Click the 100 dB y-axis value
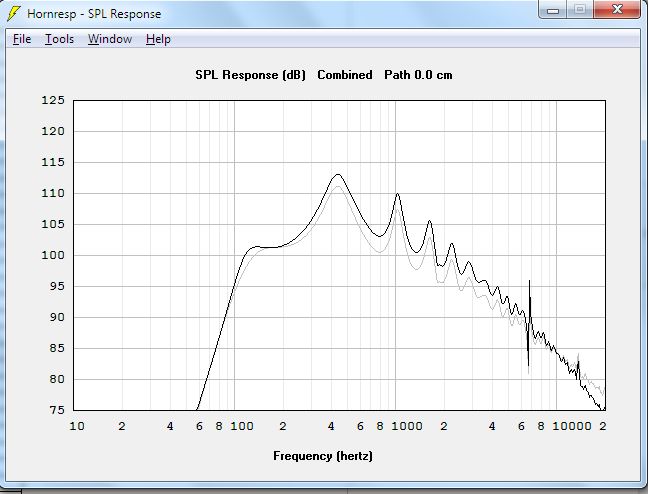The height and width of the screenshot is (494, 648). (x=53, y=255)
